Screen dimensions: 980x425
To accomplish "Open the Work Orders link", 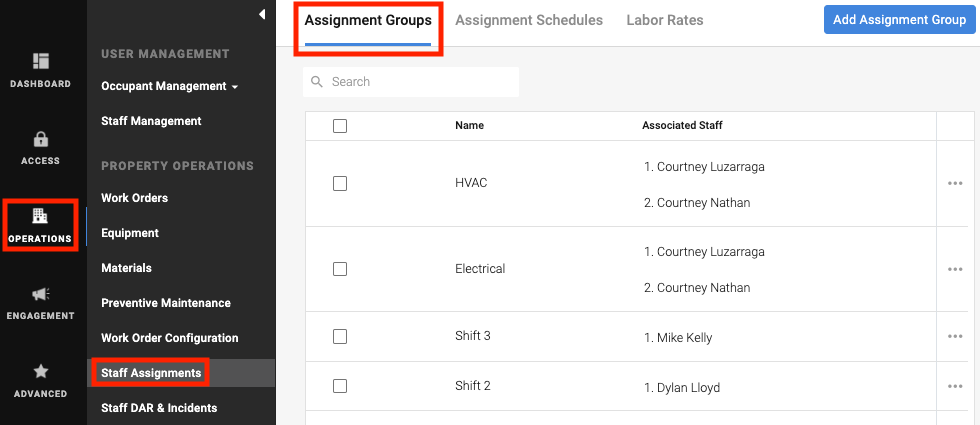I will click(134, 198).
